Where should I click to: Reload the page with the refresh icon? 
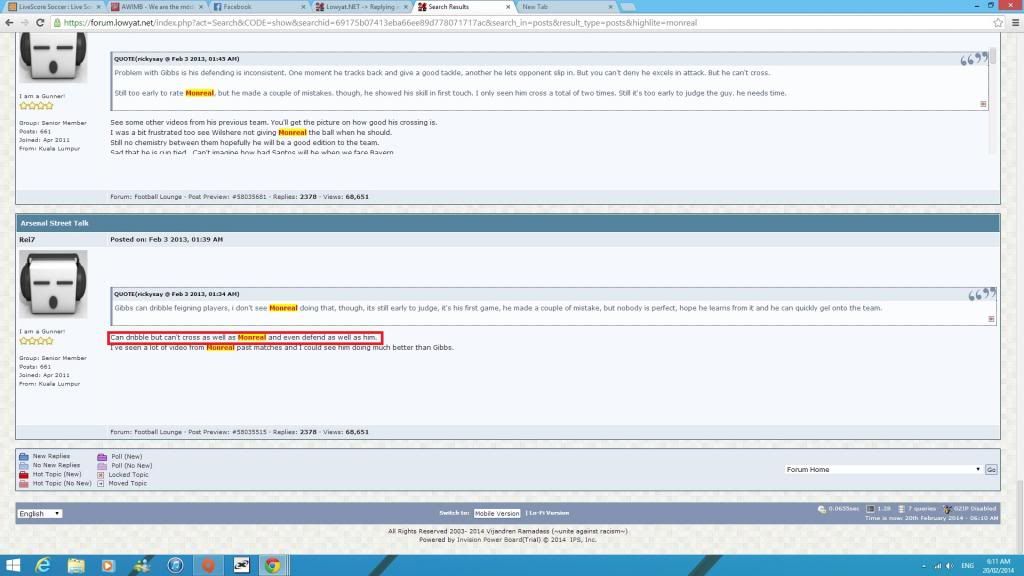click(40, 21)
